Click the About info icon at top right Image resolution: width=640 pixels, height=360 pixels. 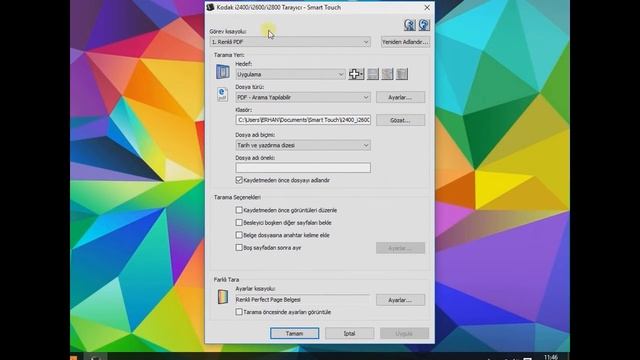410,25
